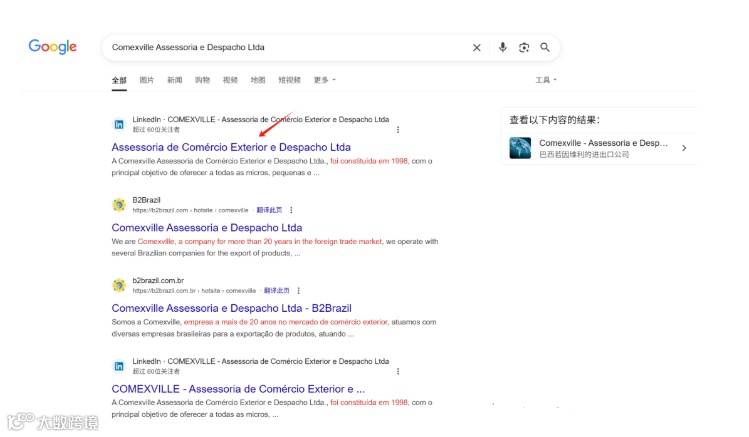Click the magnifier search icon
The width and height of the screenshot is (749, 437).
pos(545,47)
